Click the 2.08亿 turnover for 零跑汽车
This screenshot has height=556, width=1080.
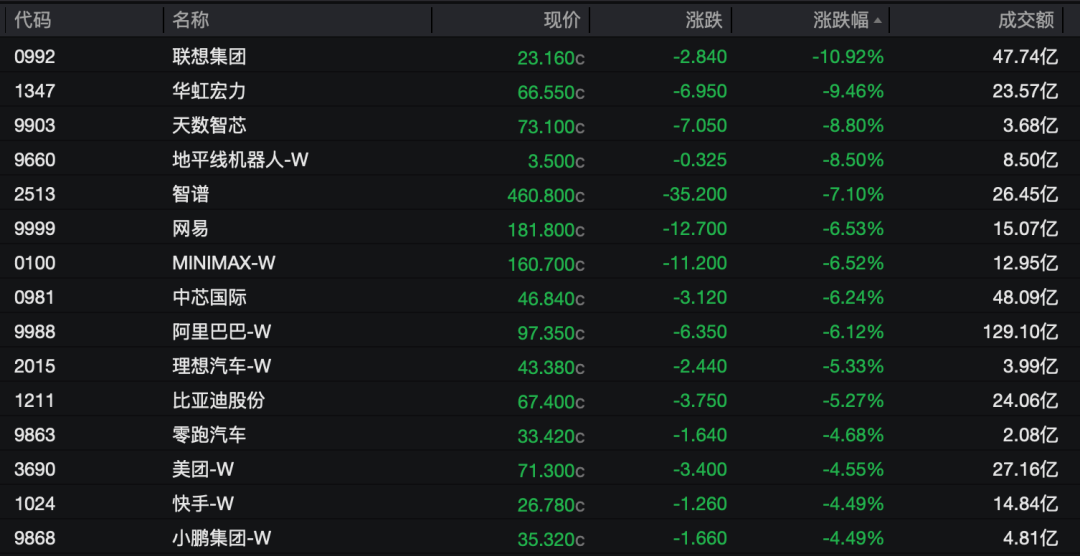click(x=1030, y=436)
